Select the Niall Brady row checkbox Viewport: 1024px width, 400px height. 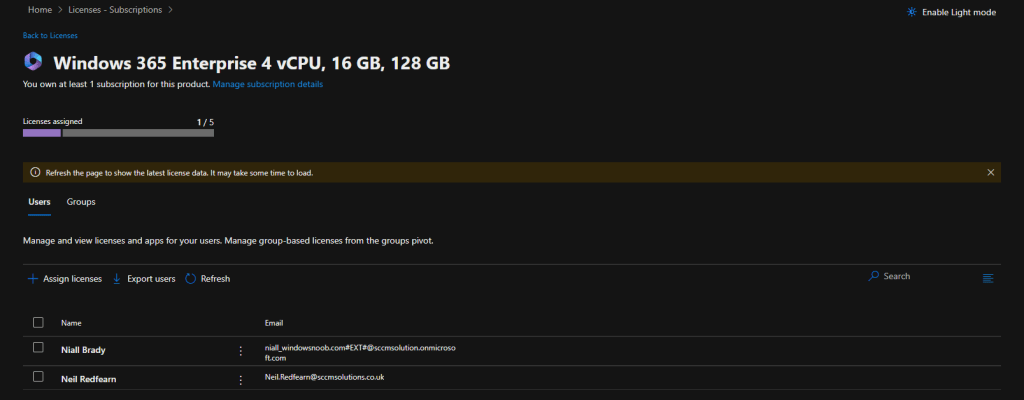(x=38, y=348)
